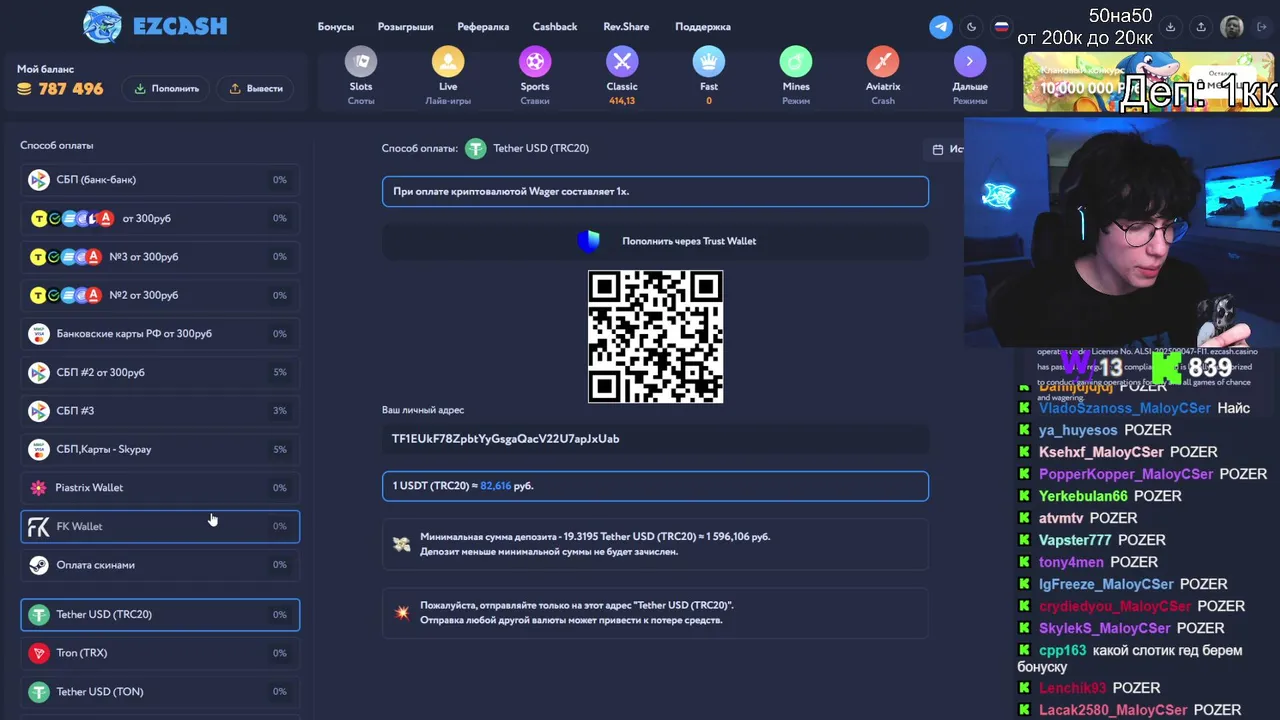Image resolution: width=1280 pixels, height=720 pixels.
Task: Open the Telegram channel icon
Action: point(941,27)
